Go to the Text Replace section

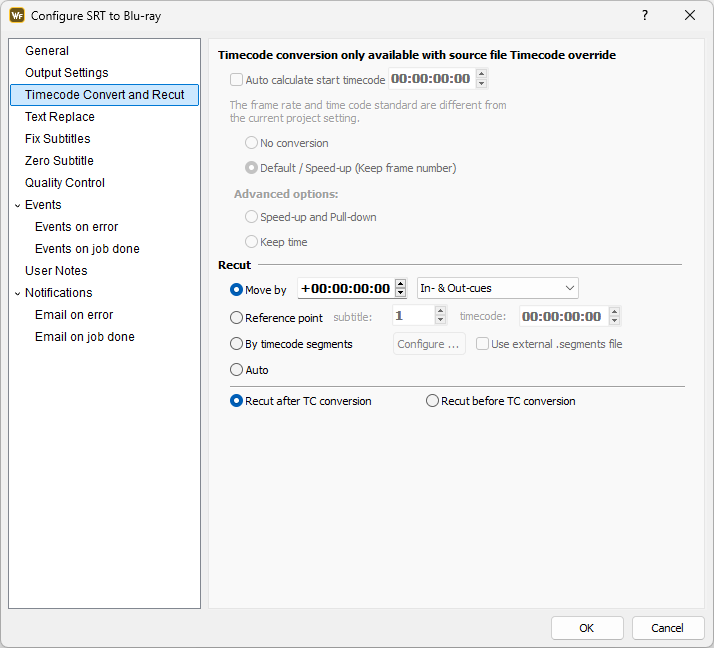pyautogui.click(x=60, y=117)
